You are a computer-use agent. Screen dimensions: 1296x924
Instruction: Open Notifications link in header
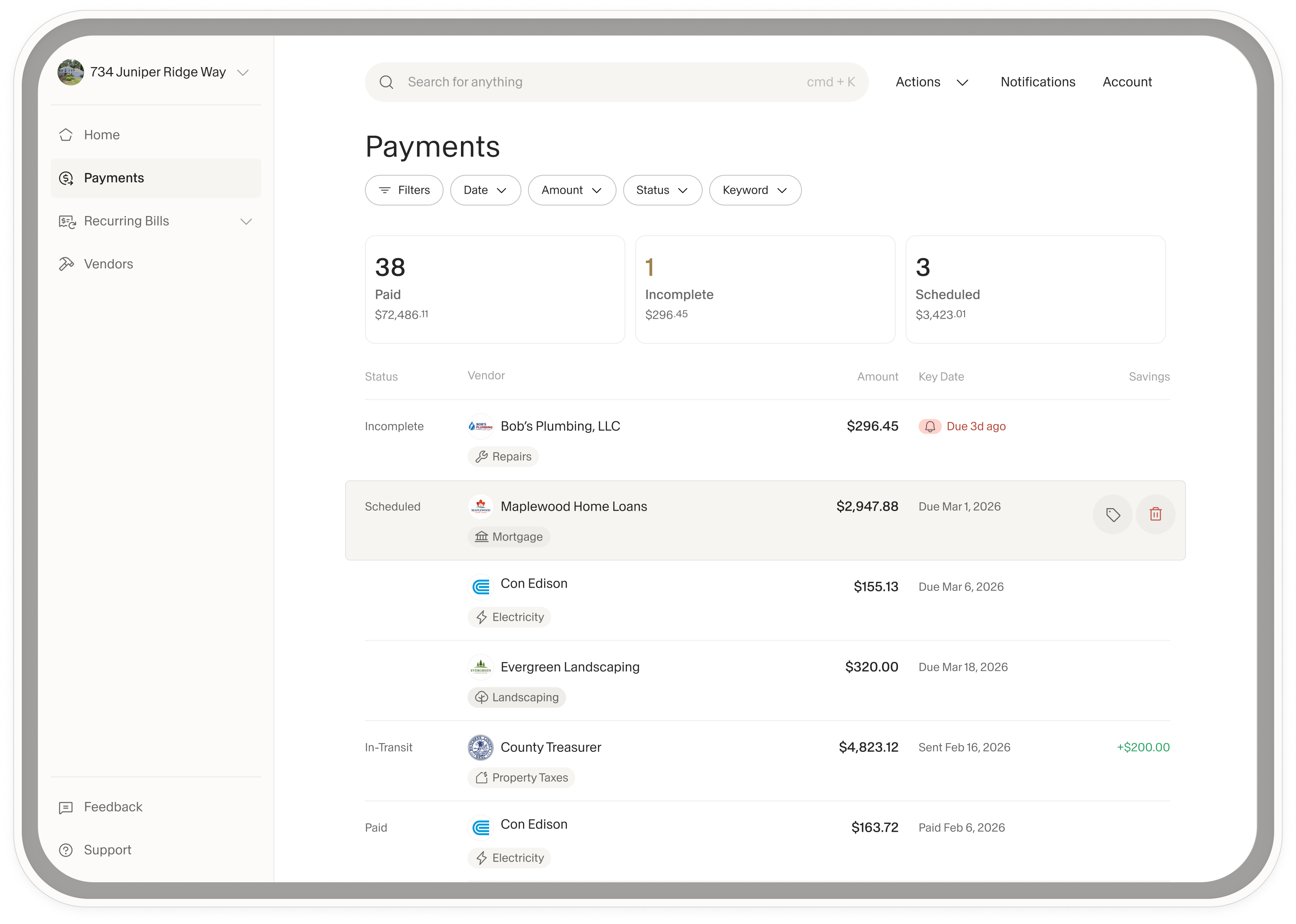[x=1037, y=82]
